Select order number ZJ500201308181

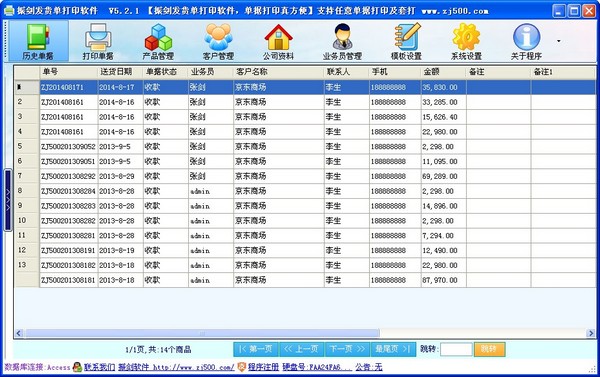(x=69, y=280)
